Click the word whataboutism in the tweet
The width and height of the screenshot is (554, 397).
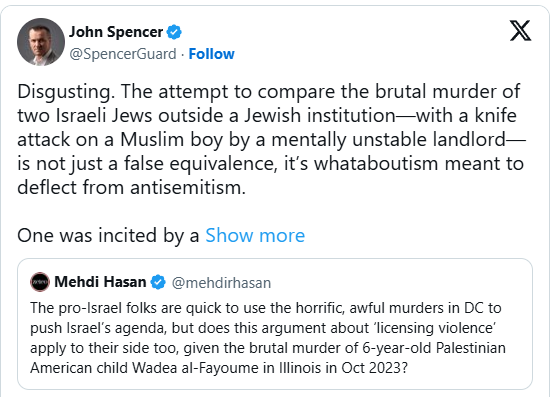376,164
